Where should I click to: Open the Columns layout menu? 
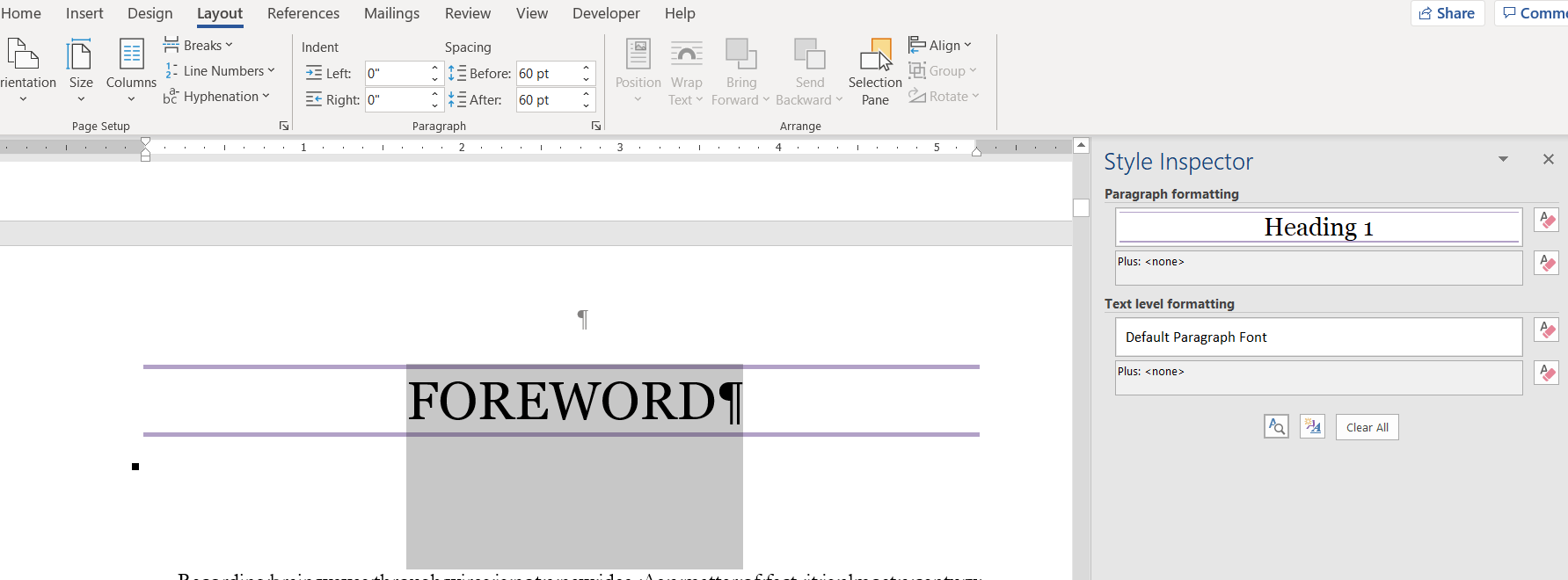[x=131, y=70]
